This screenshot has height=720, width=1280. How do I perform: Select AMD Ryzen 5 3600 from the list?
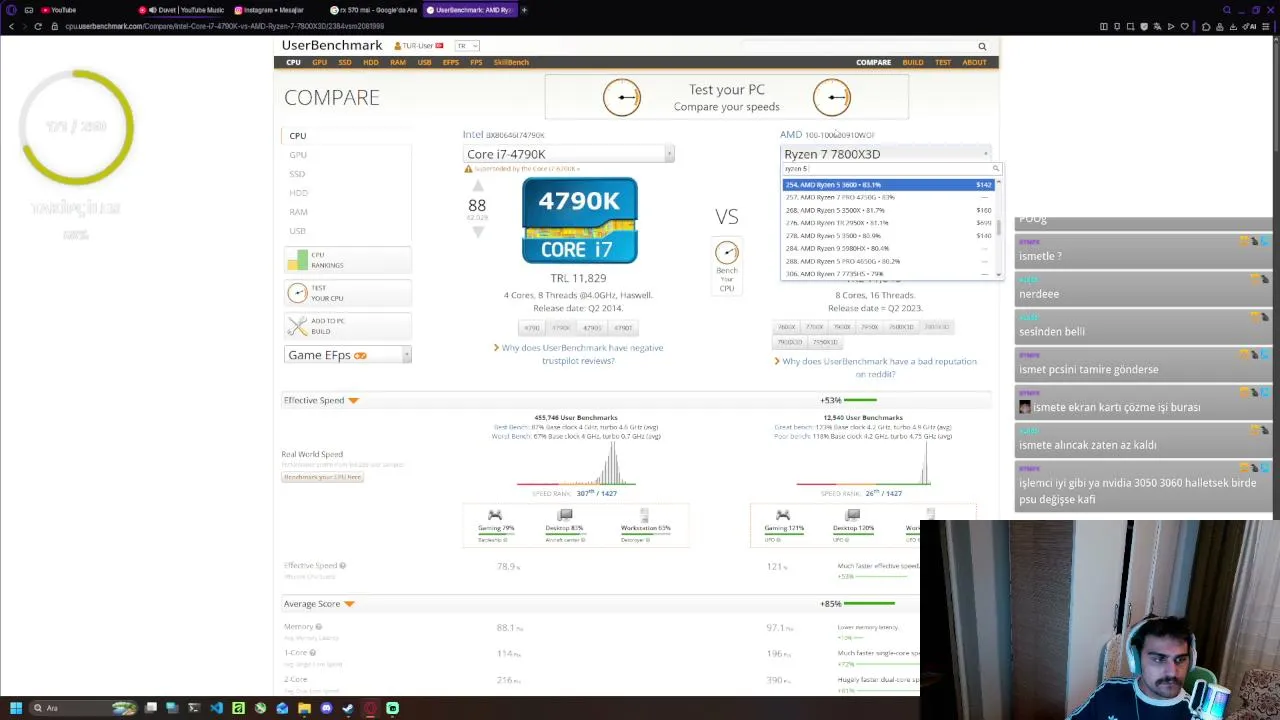[x=888, y=185]
